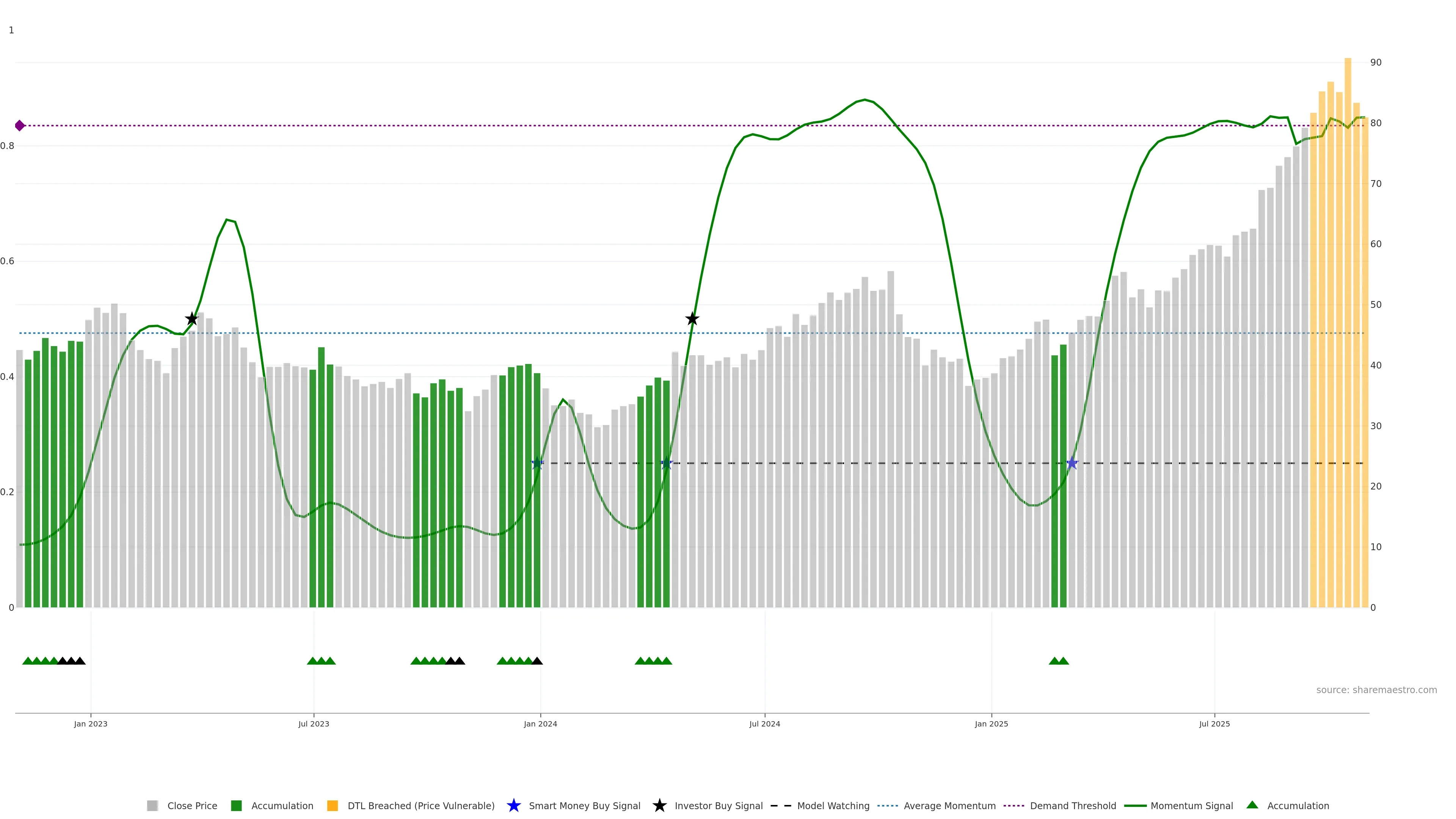Image resolution: width=1456 pixels, height=819 pixels.
Task: Click the gray Close Price legend swatch
Action: point(152,805)
